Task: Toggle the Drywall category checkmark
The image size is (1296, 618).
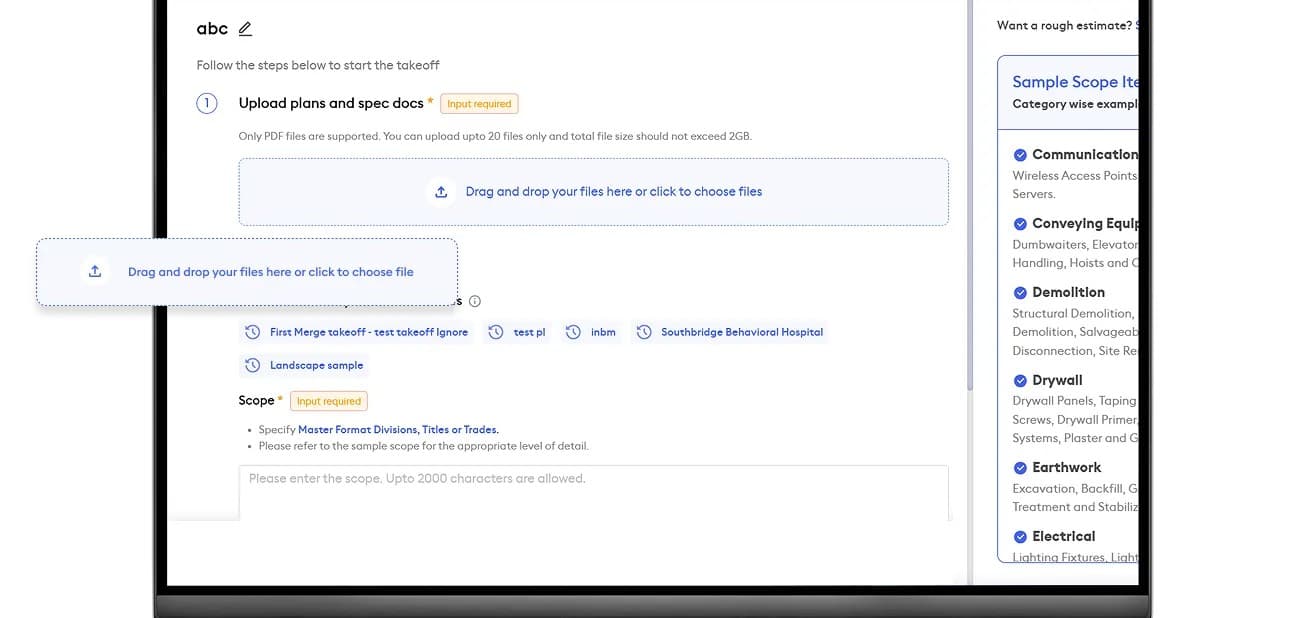Action: [x=1020, y=381]
